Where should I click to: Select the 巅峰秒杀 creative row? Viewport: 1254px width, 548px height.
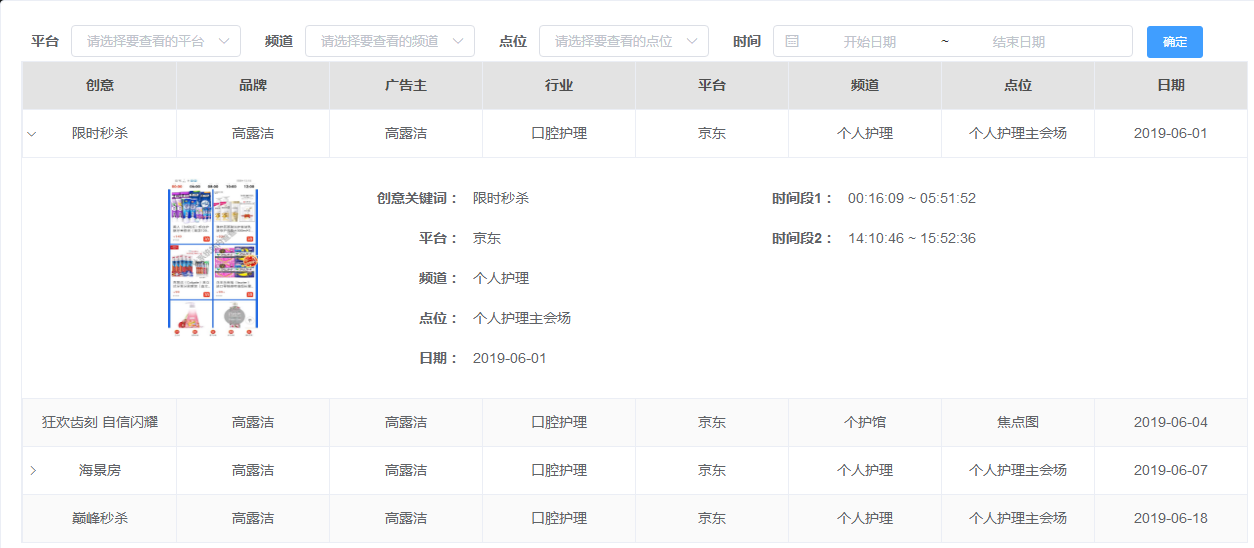click(100, 518)
